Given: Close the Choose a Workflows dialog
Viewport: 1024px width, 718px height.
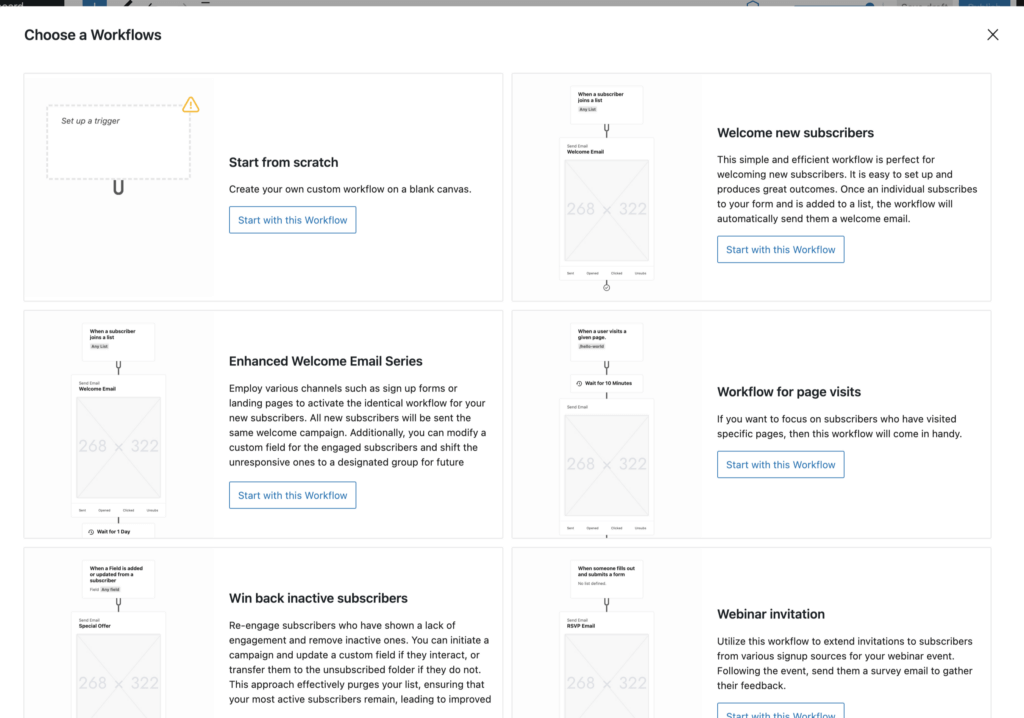Looking at the screenshot, I should (992, 35).
